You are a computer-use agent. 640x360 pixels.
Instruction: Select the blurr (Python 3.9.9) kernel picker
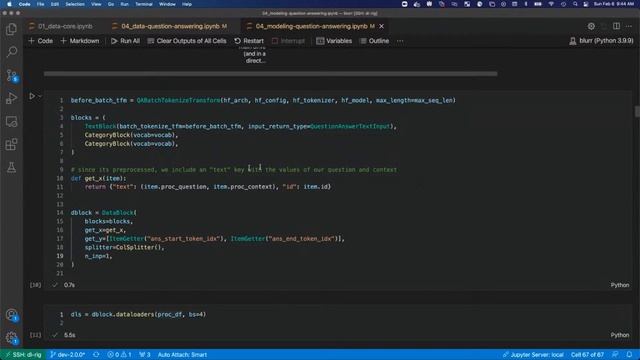tap(601, 41)
